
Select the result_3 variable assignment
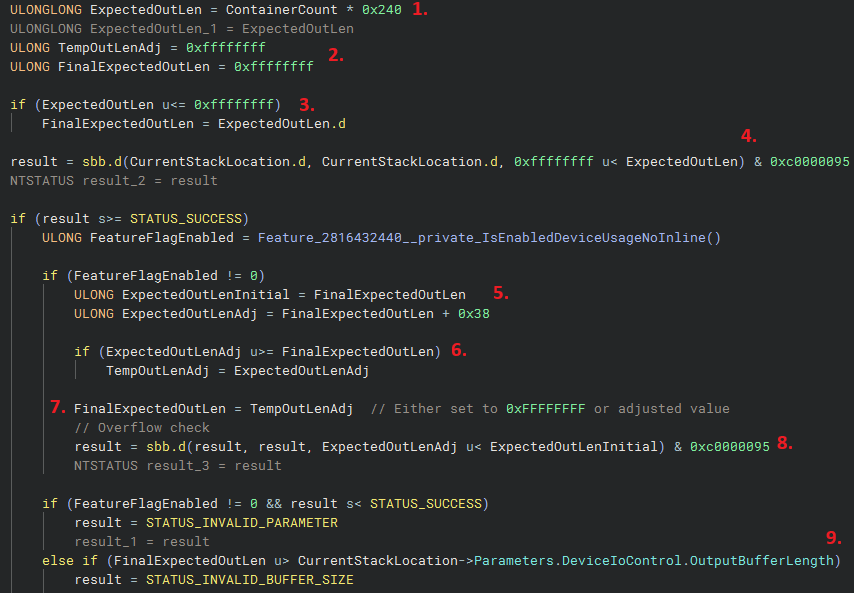[x=176, y=465]
